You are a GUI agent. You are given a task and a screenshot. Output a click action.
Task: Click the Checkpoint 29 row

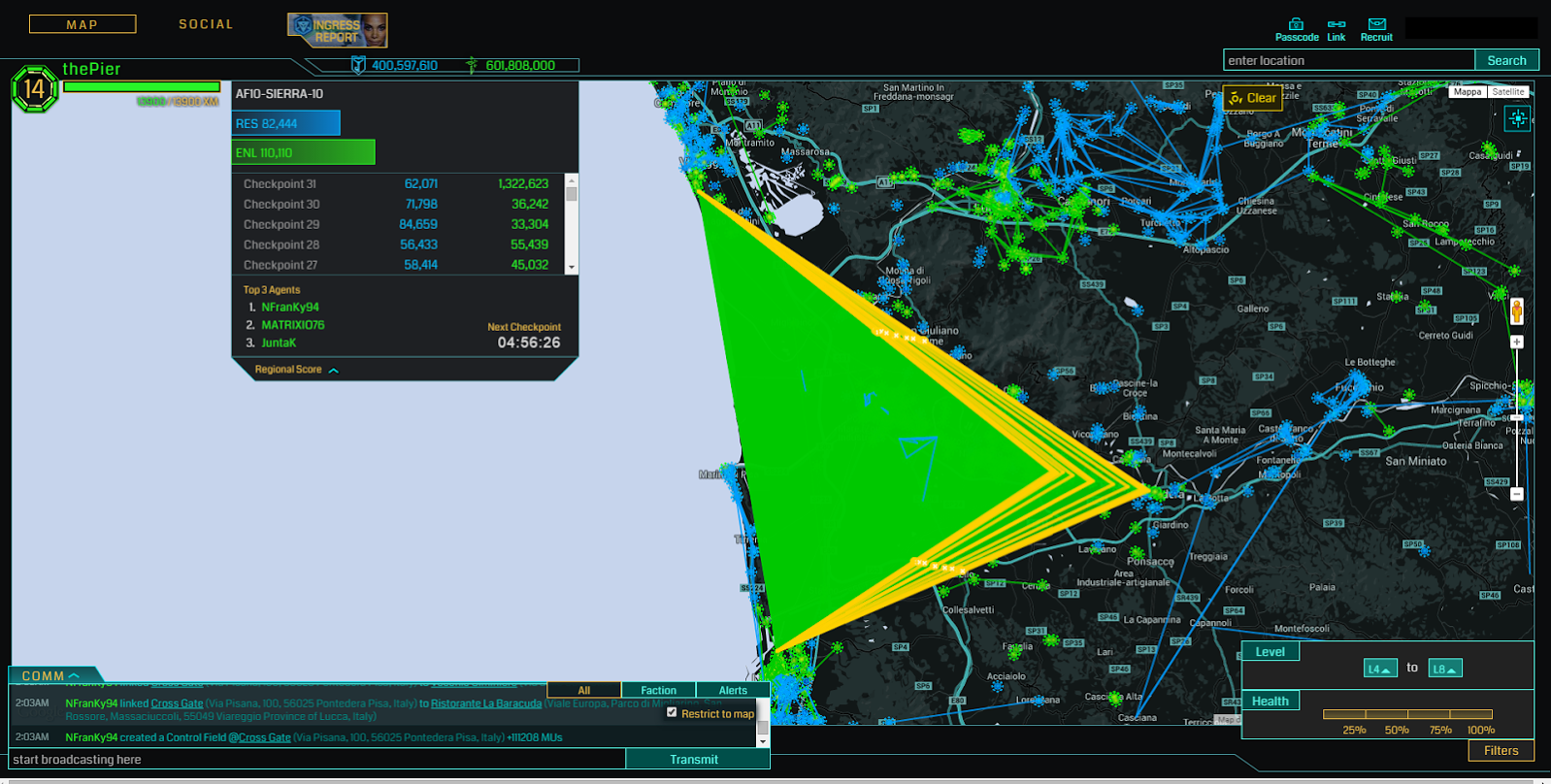pos(398,224)
